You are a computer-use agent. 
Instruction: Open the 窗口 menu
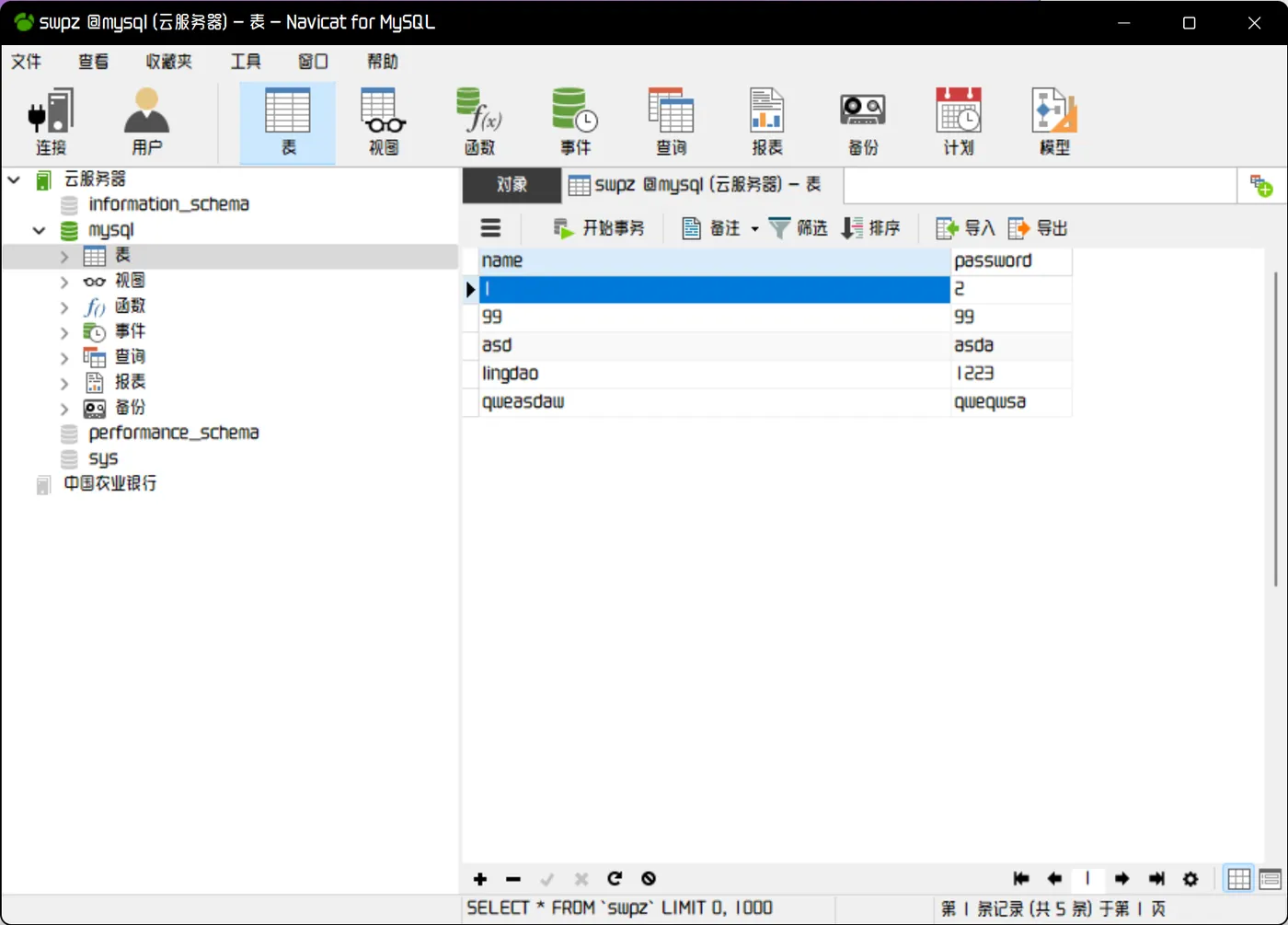point(313,62)
